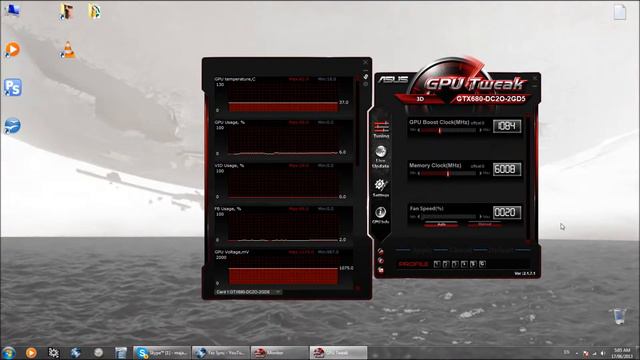Click the clock in system tray
The width and height of the screenshot is (640, 360).
click(x=622, y=353)
